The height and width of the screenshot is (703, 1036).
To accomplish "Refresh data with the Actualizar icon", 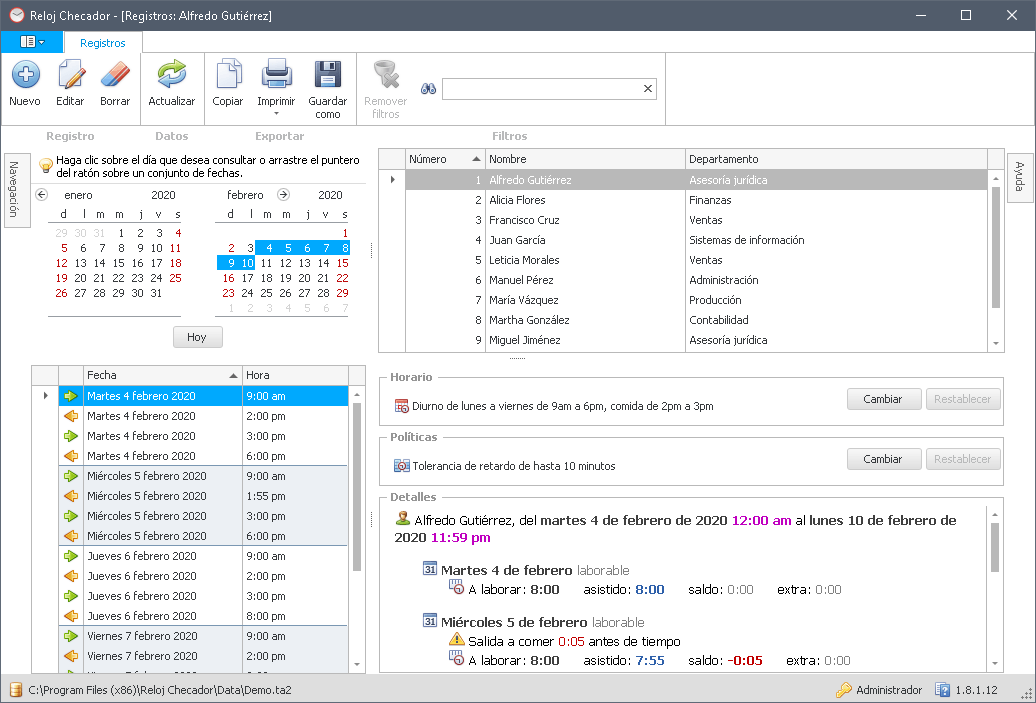I will pos(172,76).
